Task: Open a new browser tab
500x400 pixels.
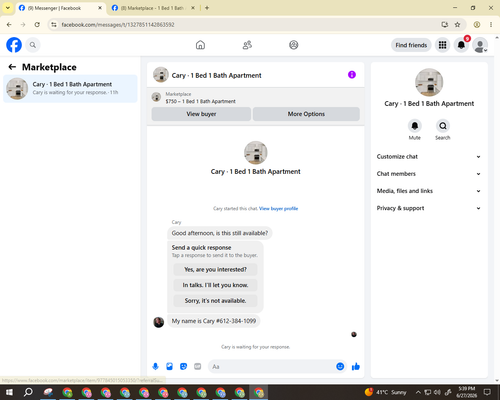Action: pos(207,8)
